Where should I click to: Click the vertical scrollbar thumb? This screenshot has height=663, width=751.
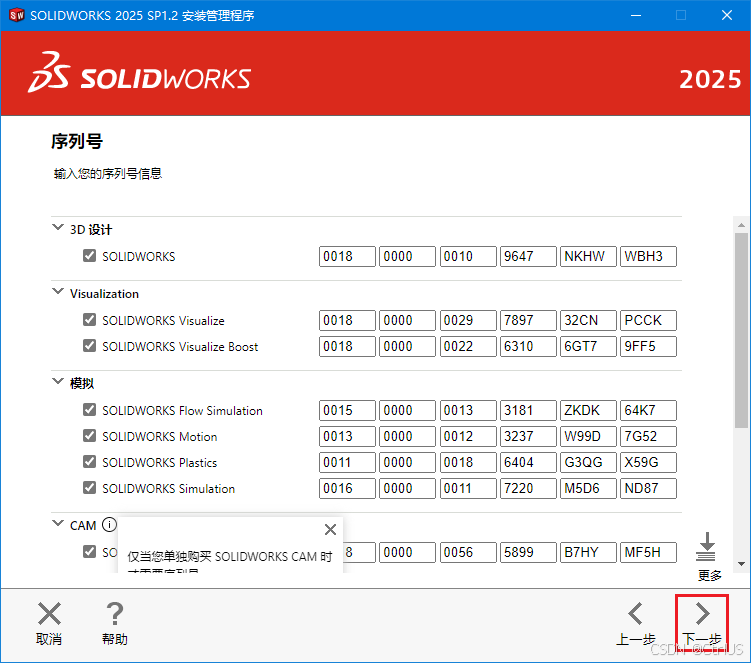point(741,330)
